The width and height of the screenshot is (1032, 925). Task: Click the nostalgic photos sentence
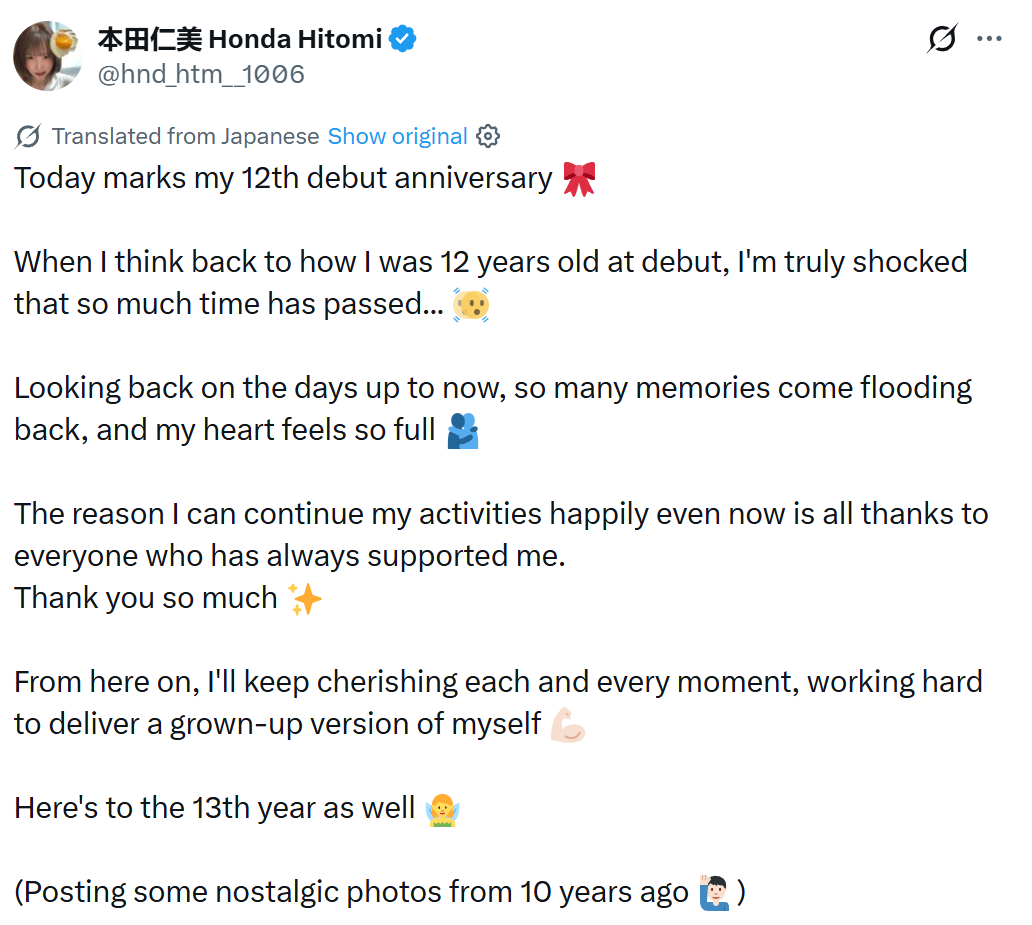[x=380, y=893]
